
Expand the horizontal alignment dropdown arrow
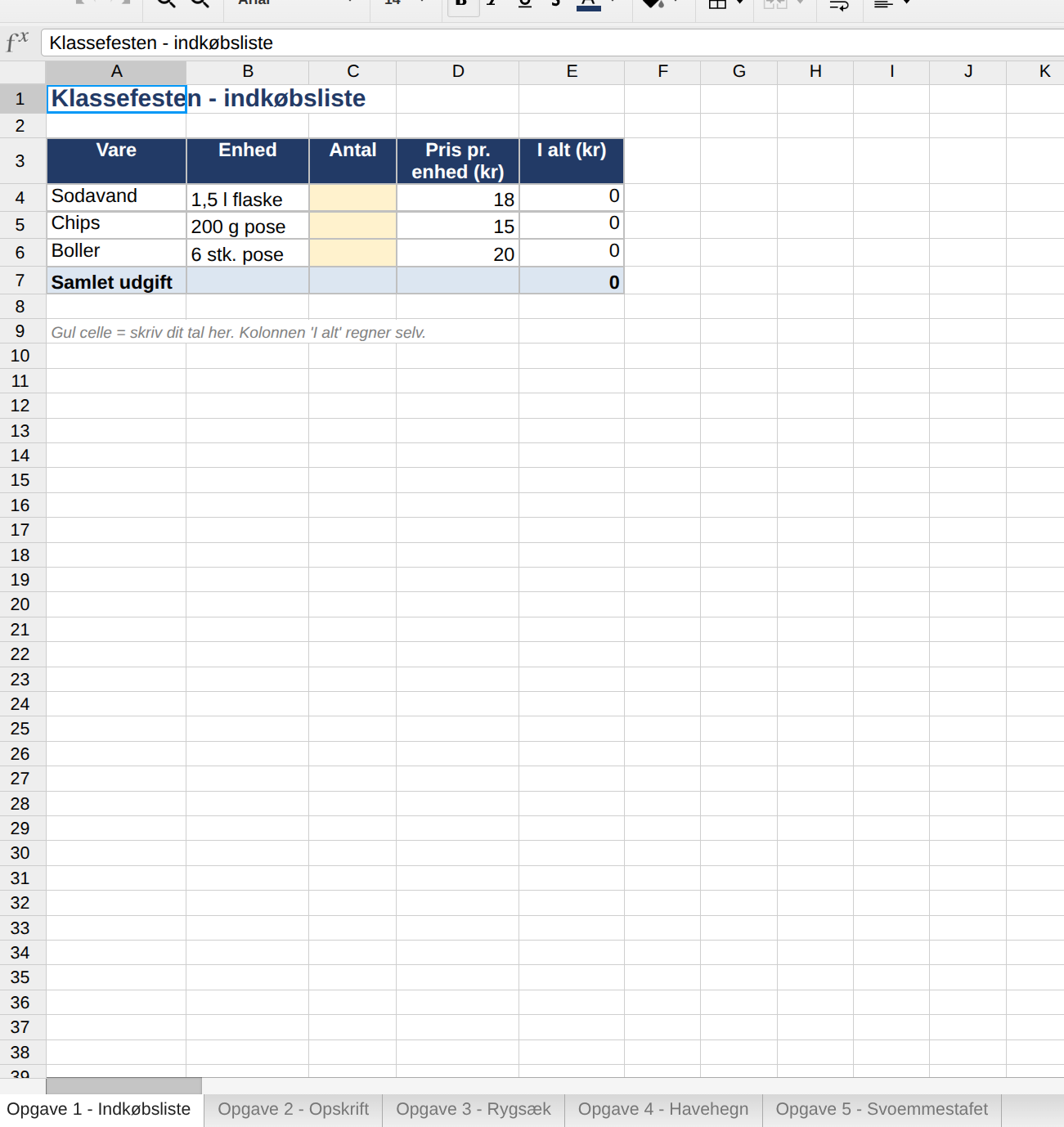coord(906,2)
